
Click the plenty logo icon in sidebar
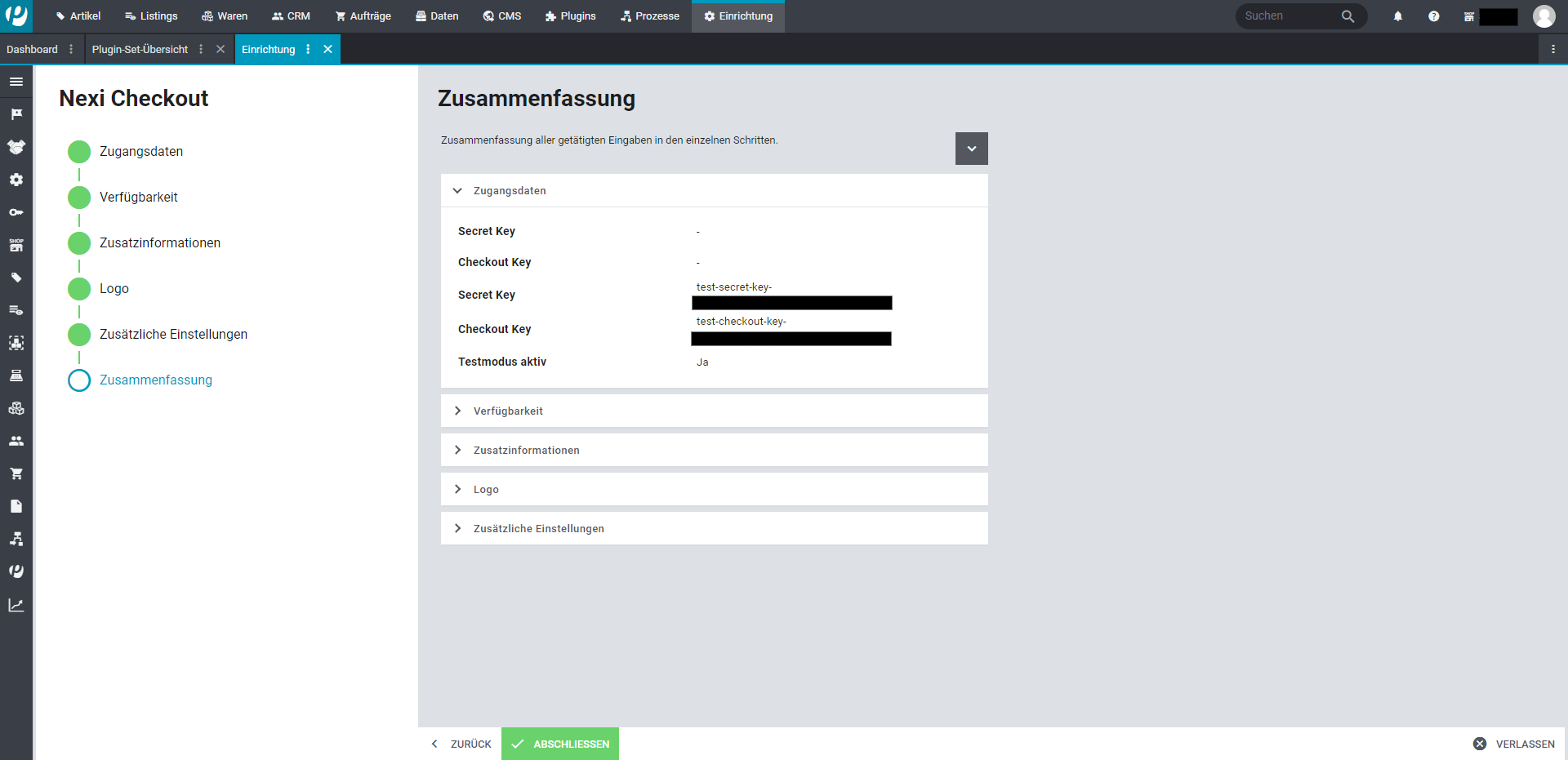16,571
